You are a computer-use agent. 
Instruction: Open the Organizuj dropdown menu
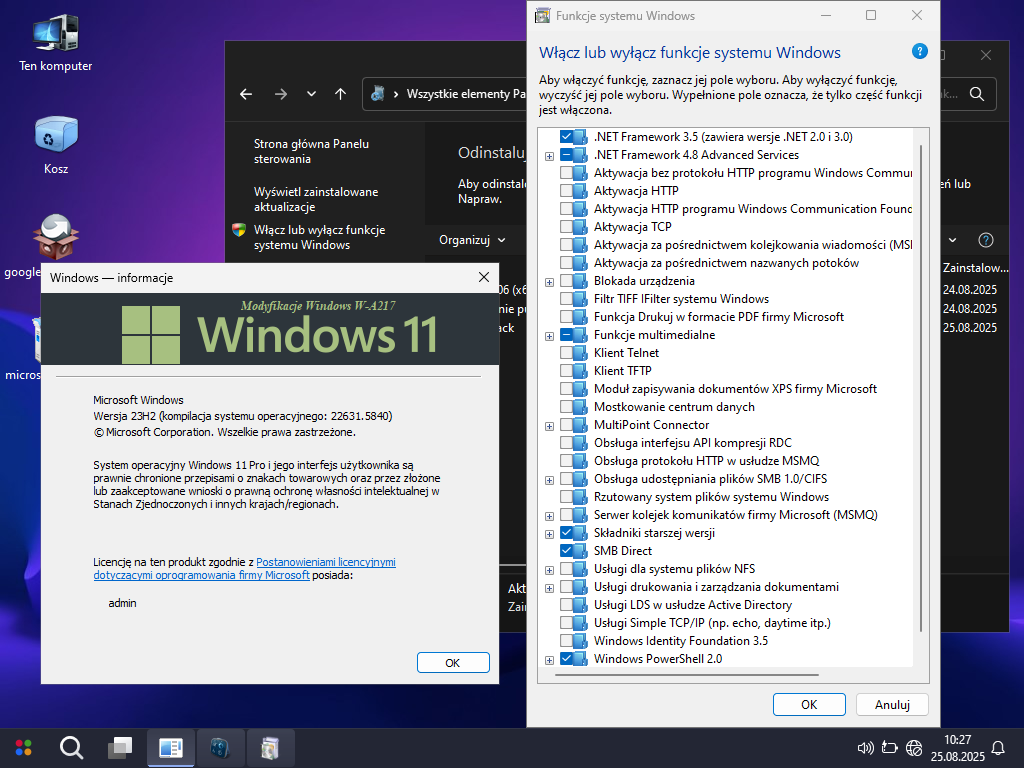[472, 240]
